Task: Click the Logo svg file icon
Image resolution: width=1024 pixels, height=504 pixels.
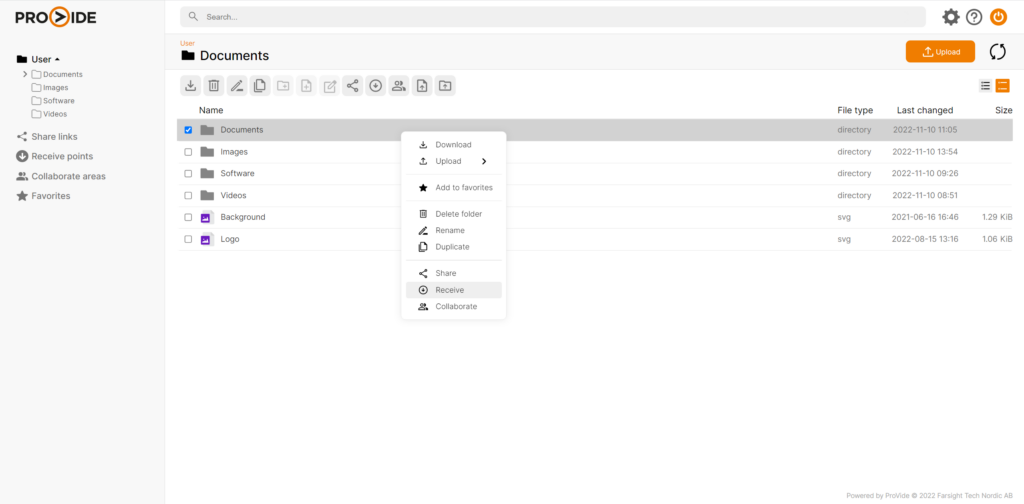Action: point(207,239)
